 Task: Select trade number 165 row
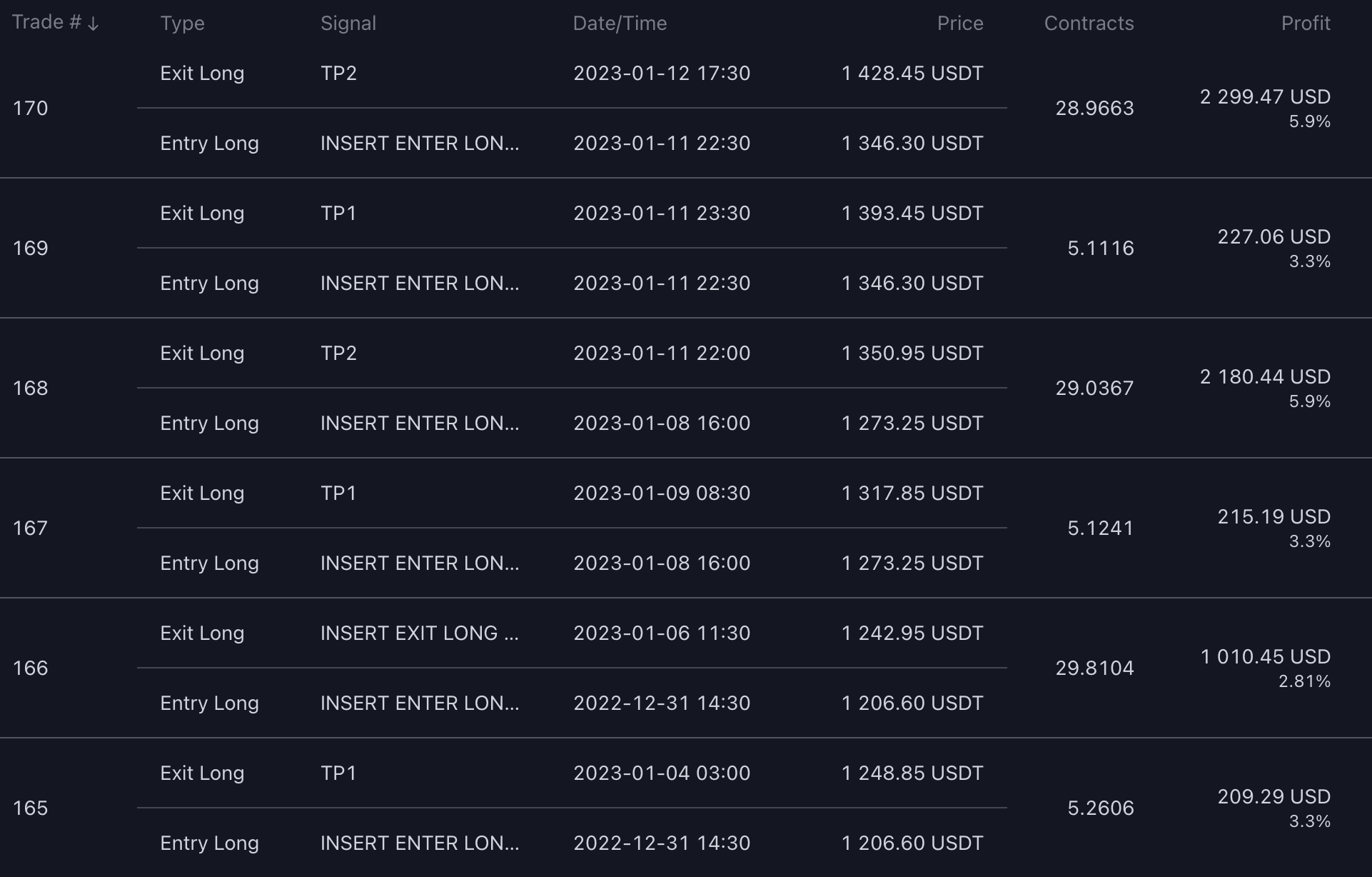(31, 808)
